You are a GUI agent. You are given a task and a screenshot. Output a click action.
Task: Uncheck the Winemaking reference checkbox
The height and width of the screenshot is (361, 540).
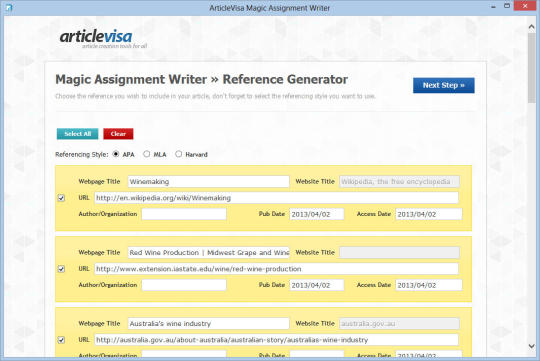click(61, 198)
